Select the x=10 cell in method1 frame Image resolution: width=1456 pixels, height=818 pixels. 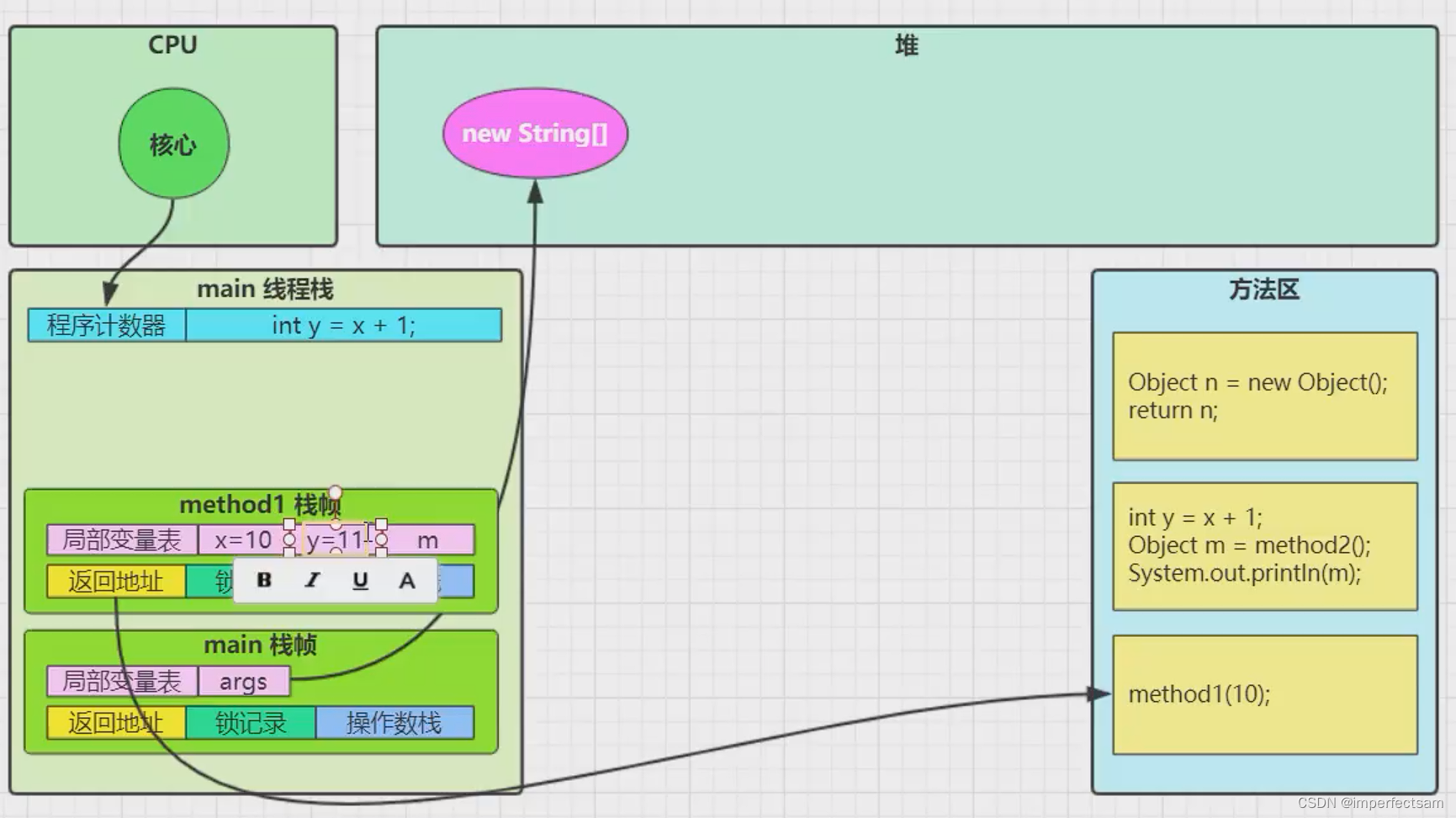[x=243, y=539]
